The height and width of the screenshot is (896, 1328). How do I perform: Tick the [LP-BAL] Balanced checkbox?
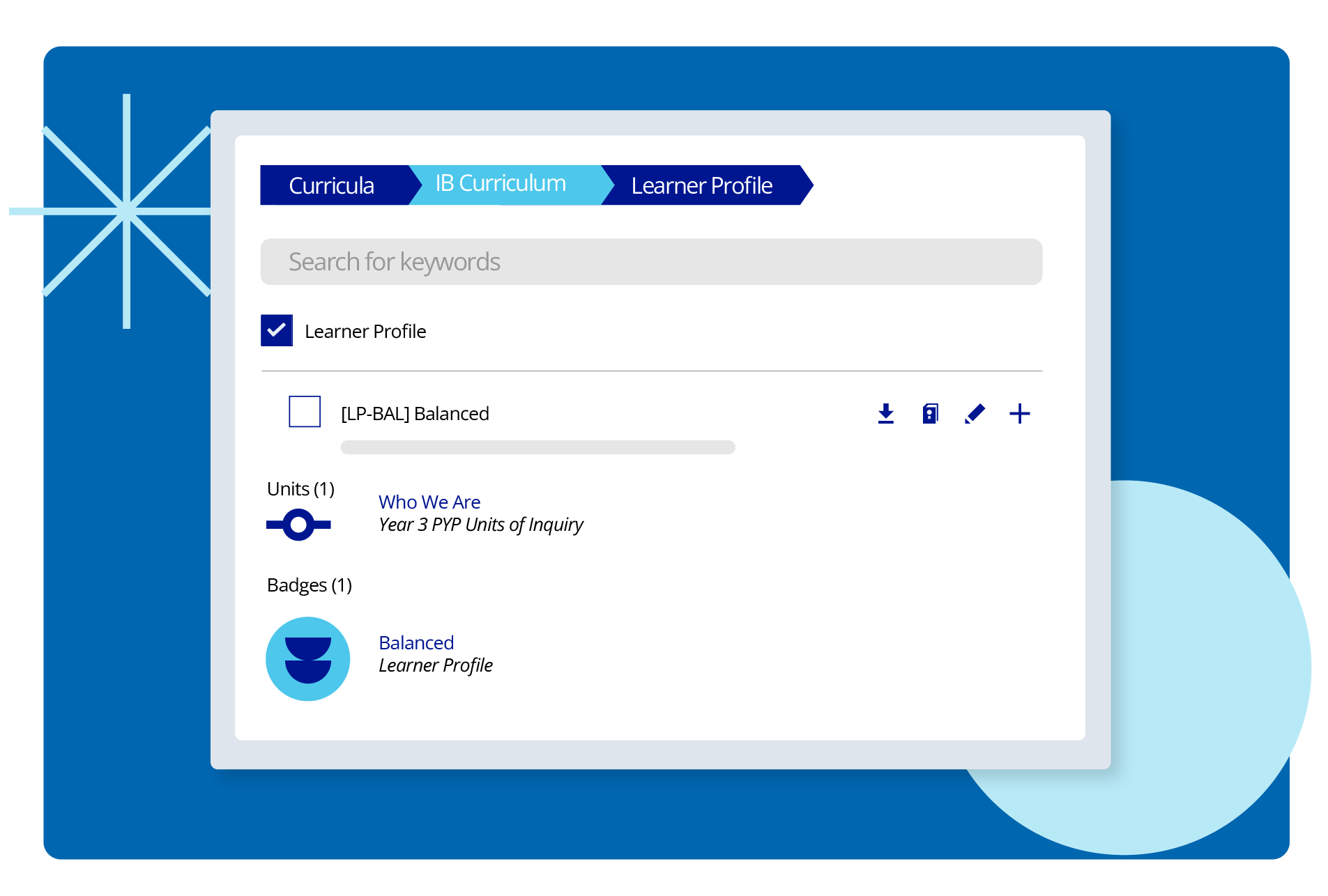tap(305, 411)
